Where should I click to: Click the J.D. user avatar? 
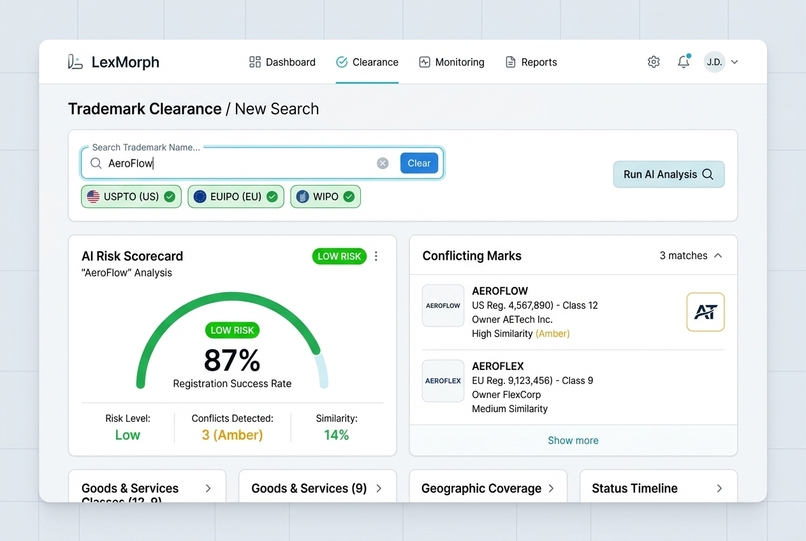714,62
